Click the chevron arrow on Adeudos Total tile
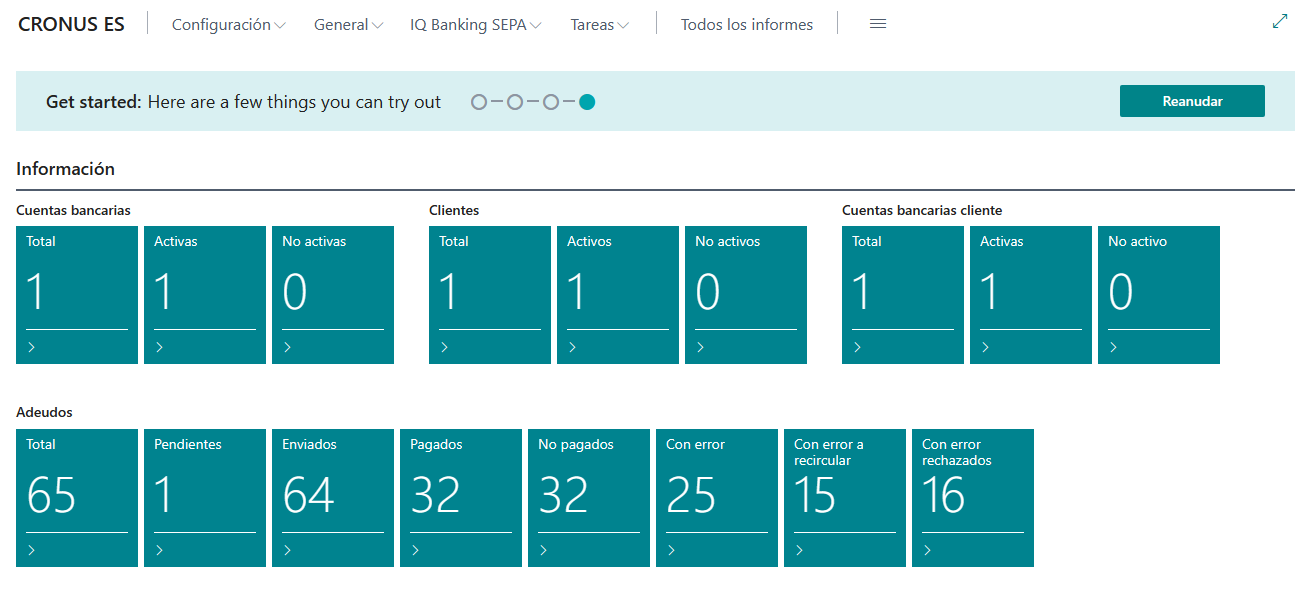The image size is (1306, 593). point(32,550)
